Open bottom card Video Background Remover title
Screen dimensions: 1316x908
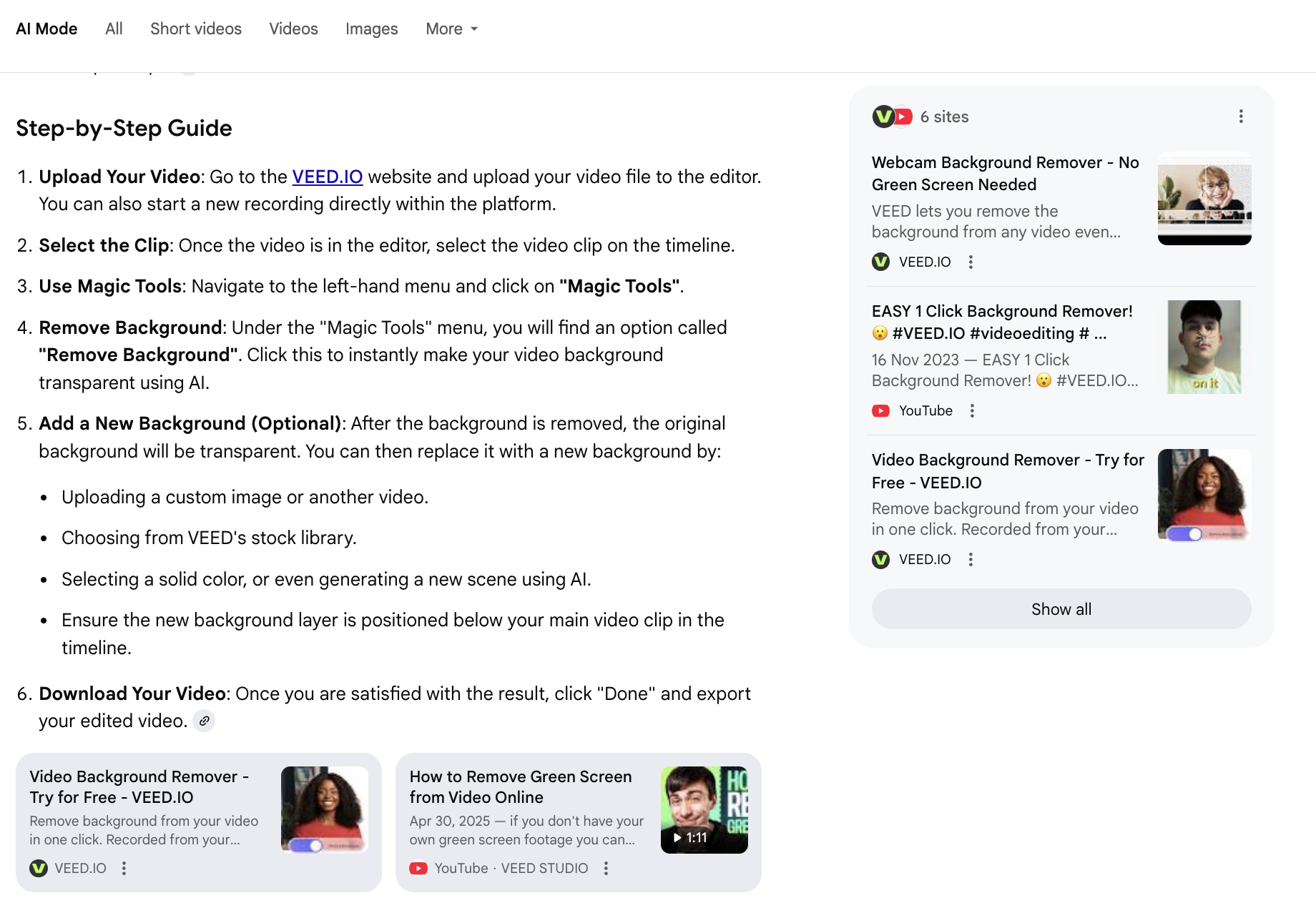point(139,786)
